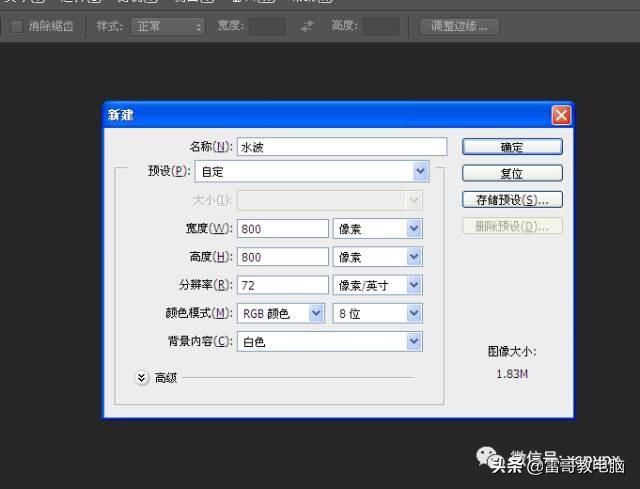Image resolution: width=640 pixels, height=489 pixels.
Task: Close the 新建 dialog
Action: pos(561,115)
